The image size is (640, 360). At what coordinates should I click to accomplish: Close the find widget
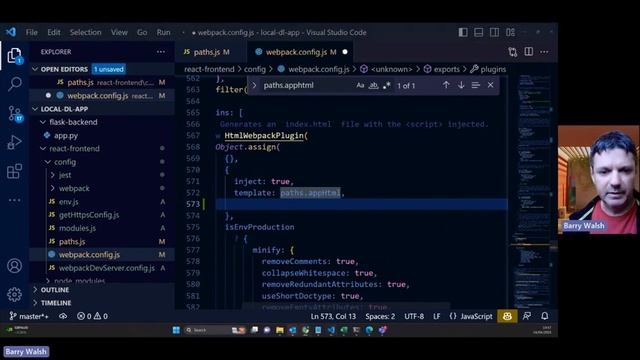tap(490, 85)
